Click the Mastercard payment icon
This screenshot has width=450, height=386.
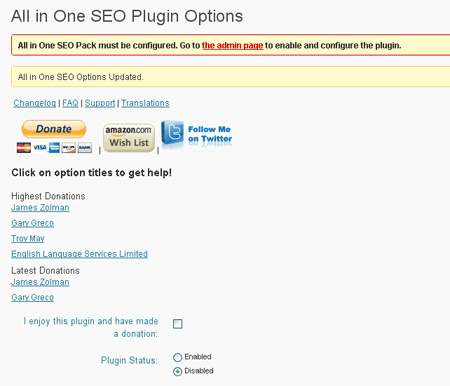[x=24, y=147]
